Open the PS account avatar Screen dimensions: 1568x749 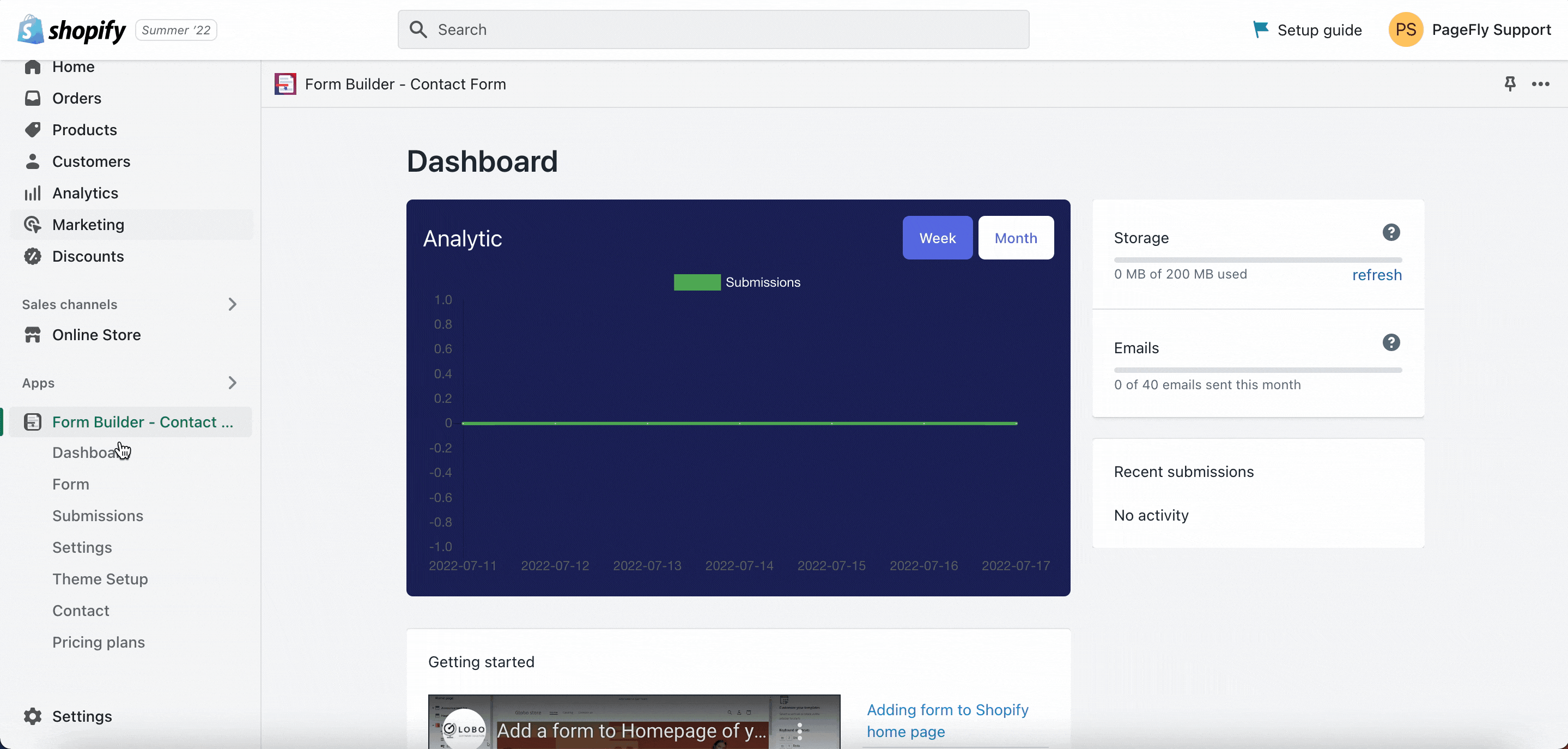pos(1406,29)
